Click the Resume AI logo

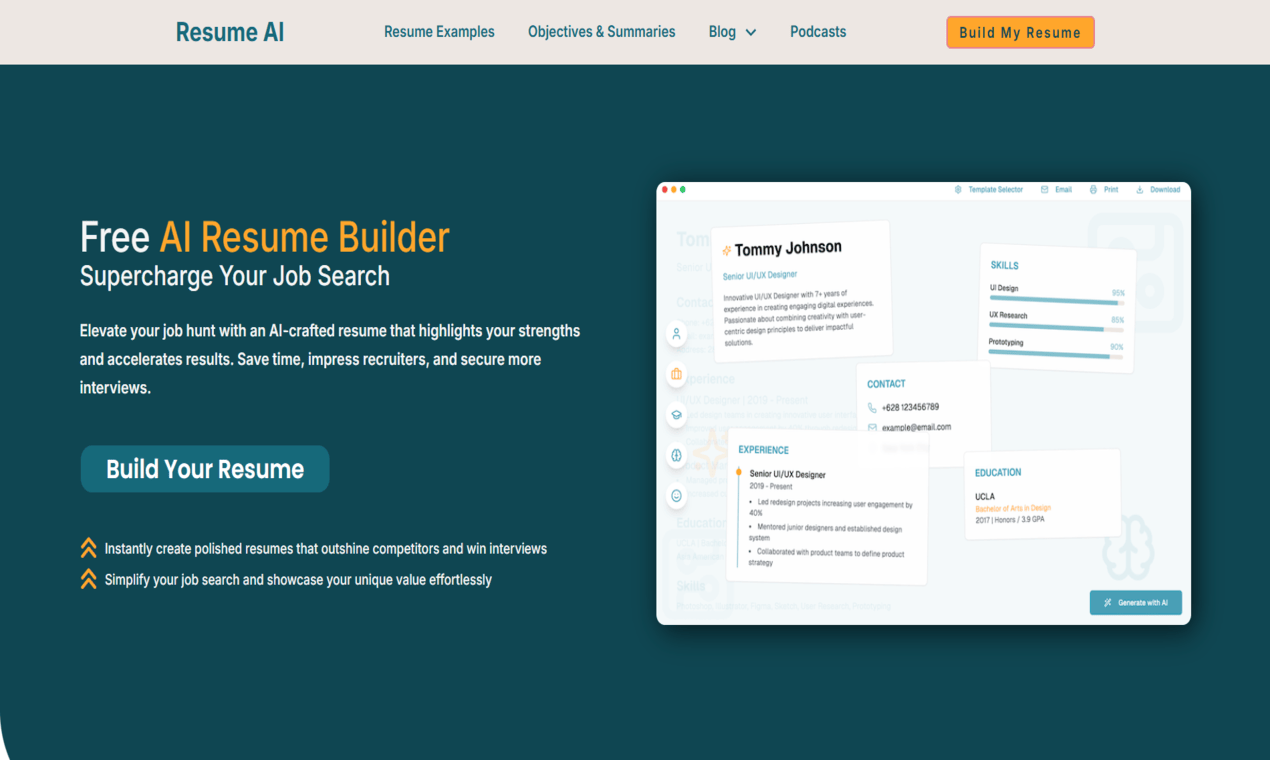pos(229,31)
